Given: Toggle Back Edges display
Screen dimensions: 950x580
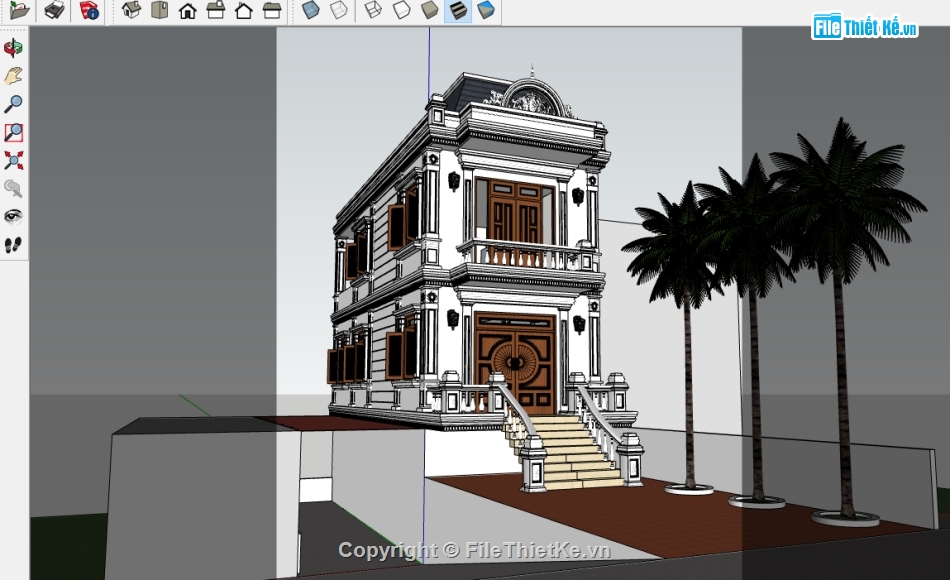Looking at the screenshot, I should click(x=339, y=11).
